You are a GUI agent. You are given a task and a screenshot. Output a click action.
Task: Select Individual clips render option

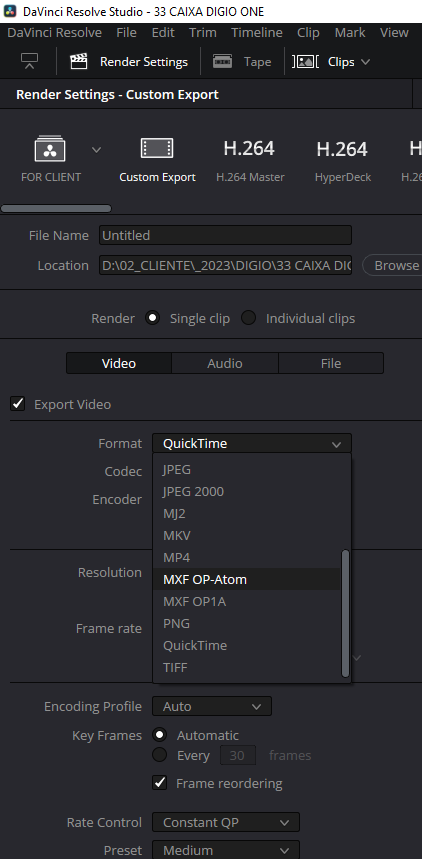[x=248, y=318]
